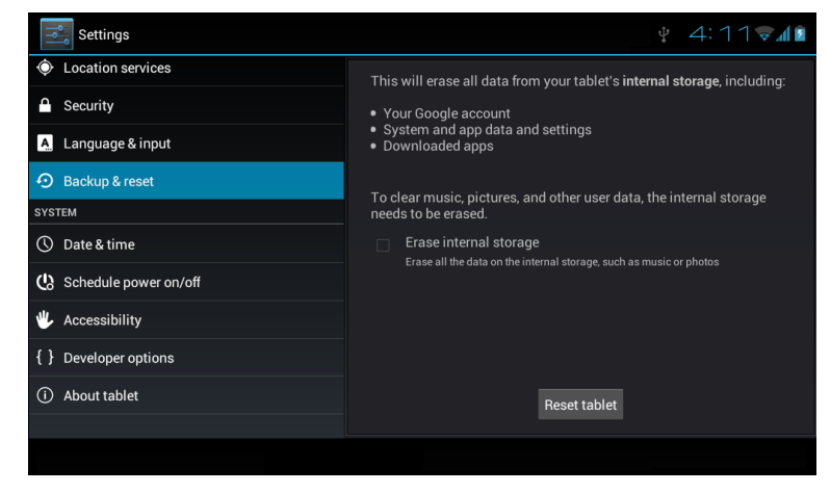The height and width of the screenshot is (492, 830).
Task: Tap the Accessibility hand icon
Action: (45, 320)
